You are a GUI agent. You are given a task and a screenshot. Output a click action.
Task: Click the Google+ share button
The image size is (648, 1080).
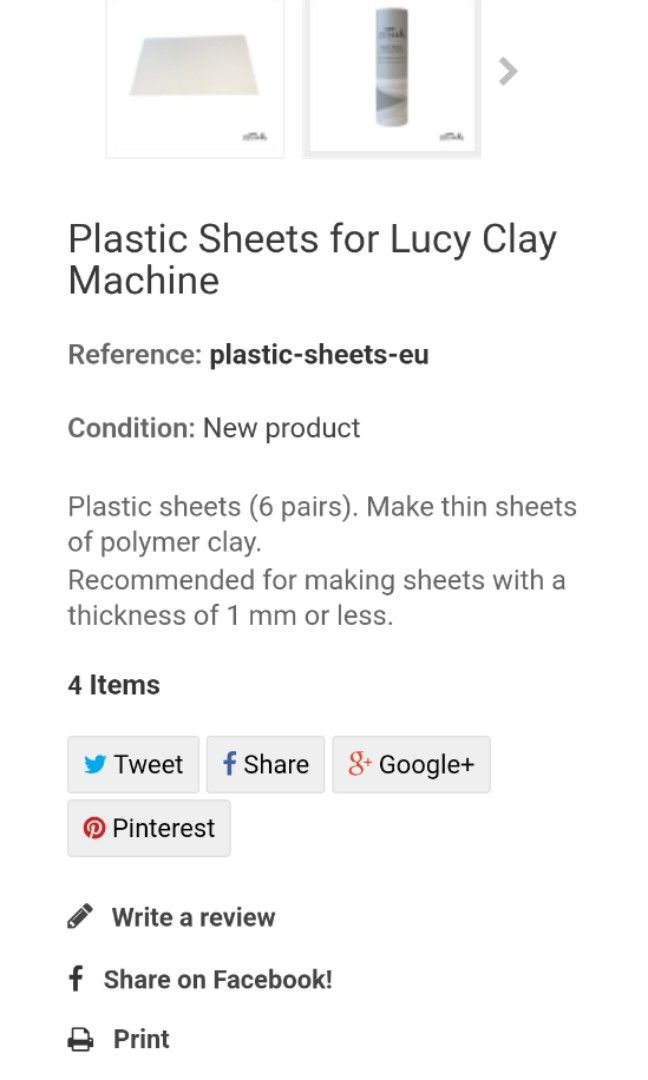pyautogui.click(x=411, y=764)
